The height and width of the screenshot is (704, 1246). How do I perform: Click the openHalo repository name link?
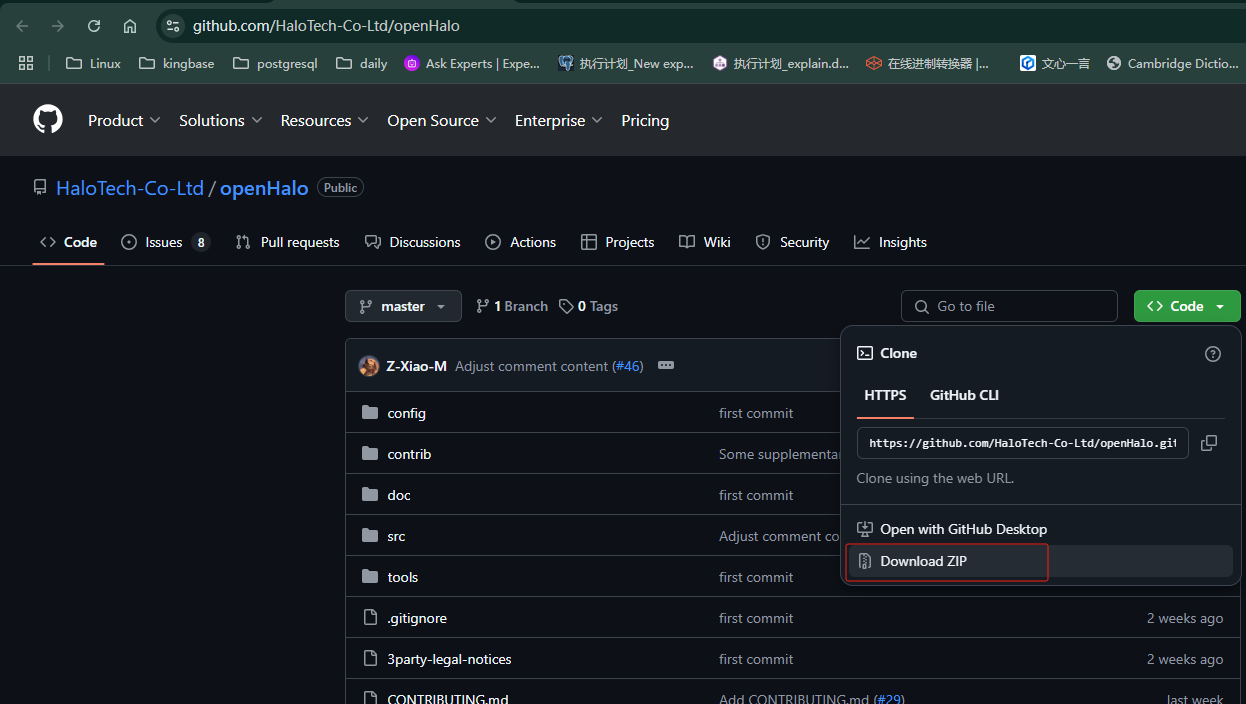(x=264, y=188)
